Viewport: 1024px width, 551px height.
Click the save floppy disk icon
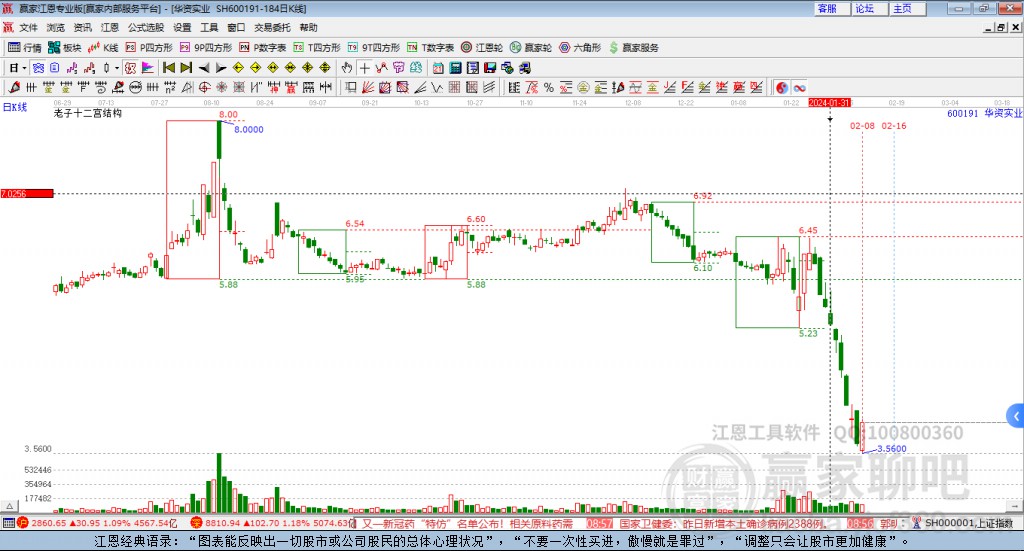click(x=490, y=68)
